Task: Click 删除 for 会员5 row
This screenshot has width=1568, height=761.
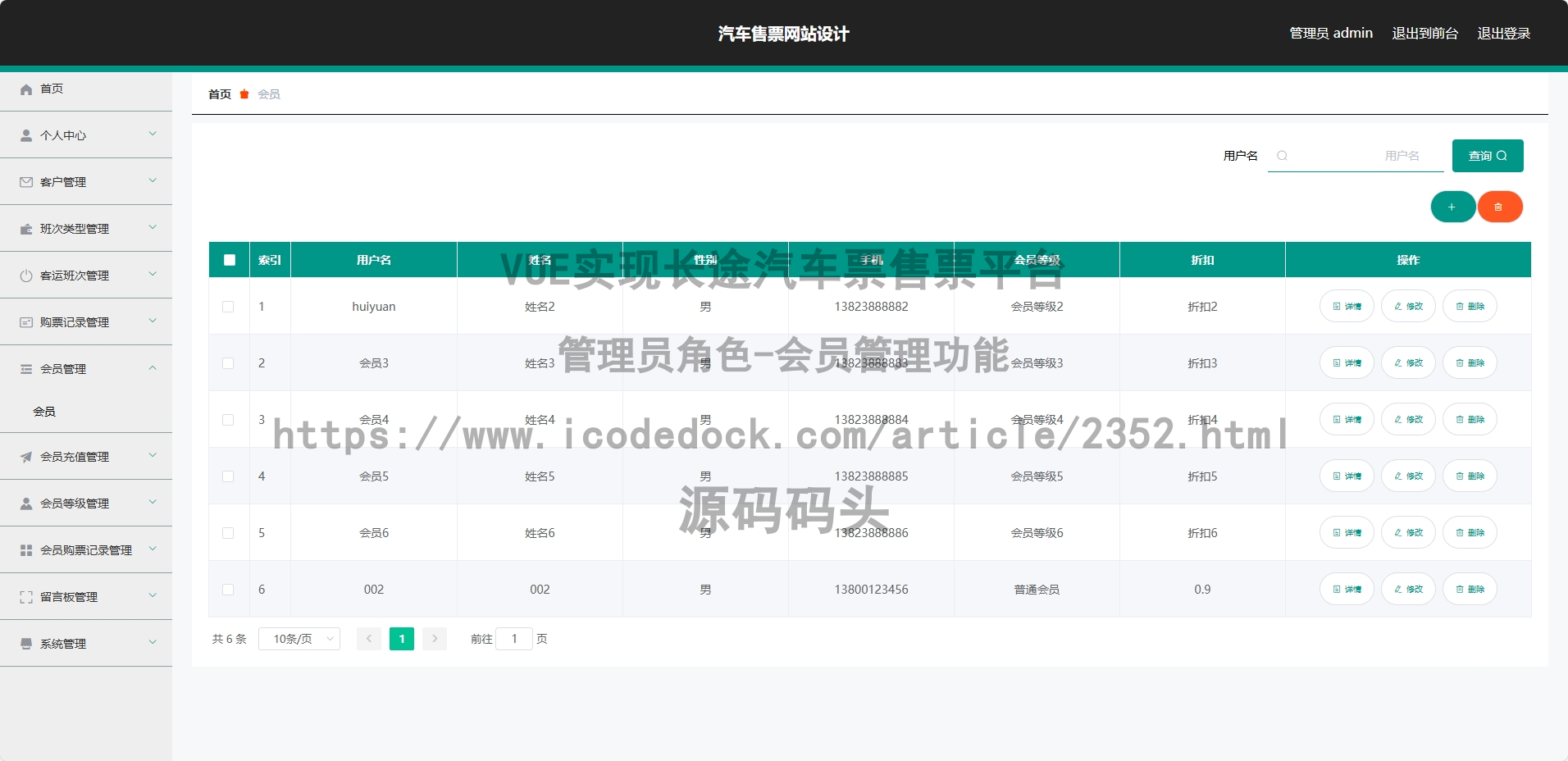Action: coord(1470,476)
